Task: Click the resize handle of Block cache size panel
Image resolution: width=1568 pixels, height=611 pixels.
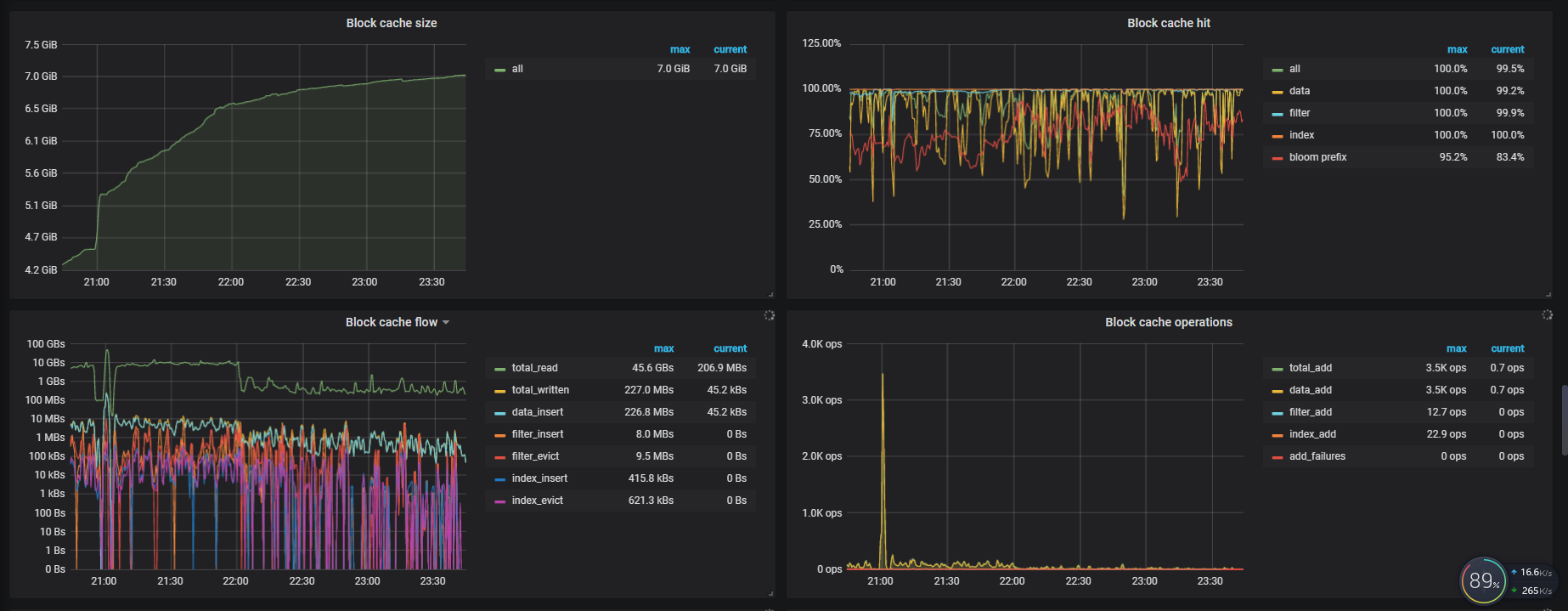Action: (x=770, y=294)
